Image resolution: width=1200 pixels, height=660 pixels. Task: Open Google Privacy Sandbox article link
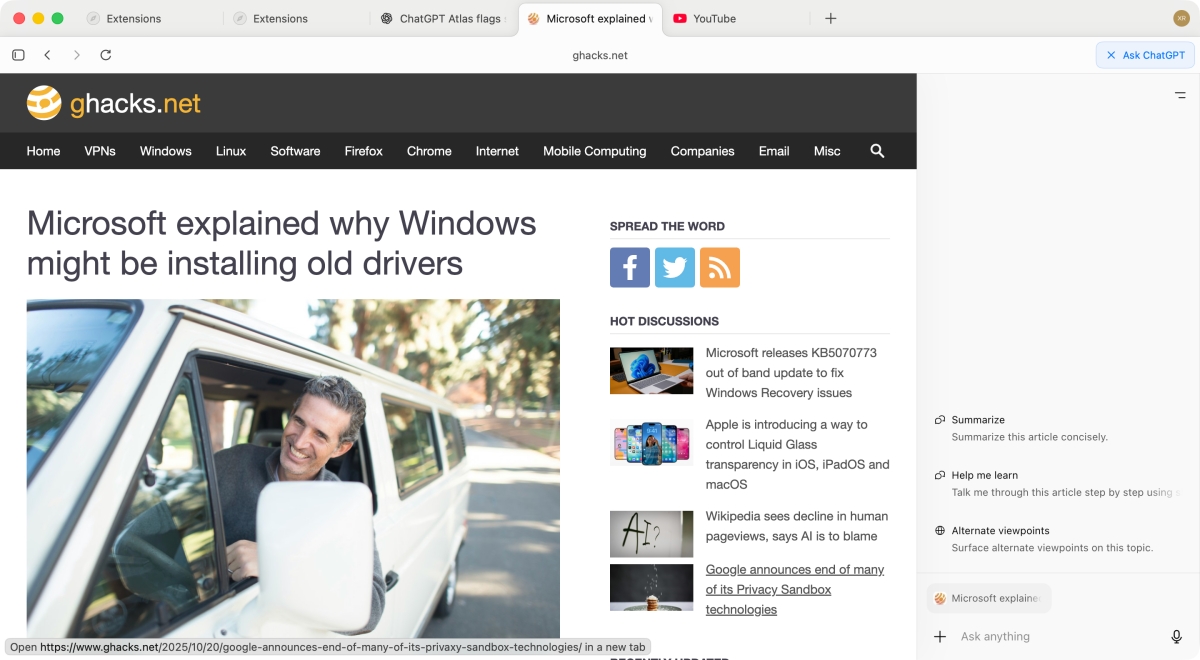(x=794, y=589)
